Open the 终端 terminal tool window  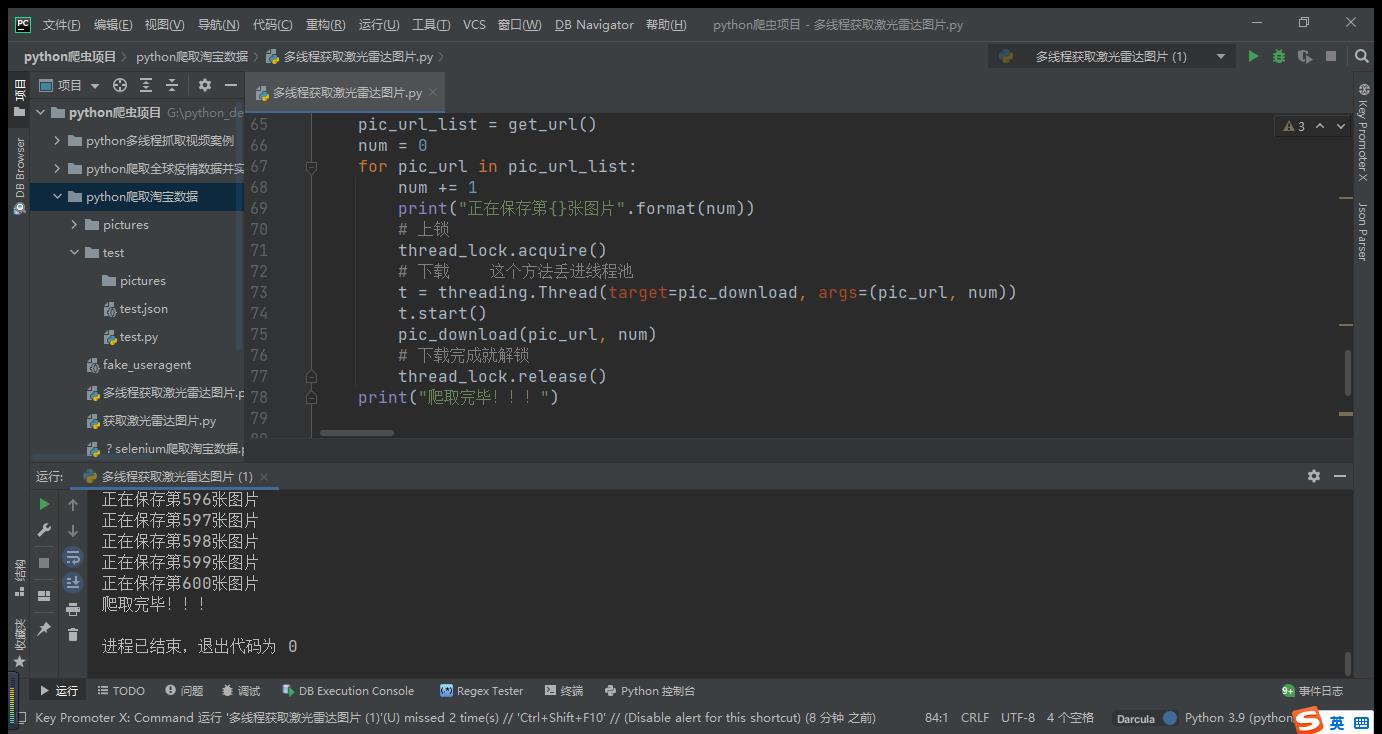[563, 691]
